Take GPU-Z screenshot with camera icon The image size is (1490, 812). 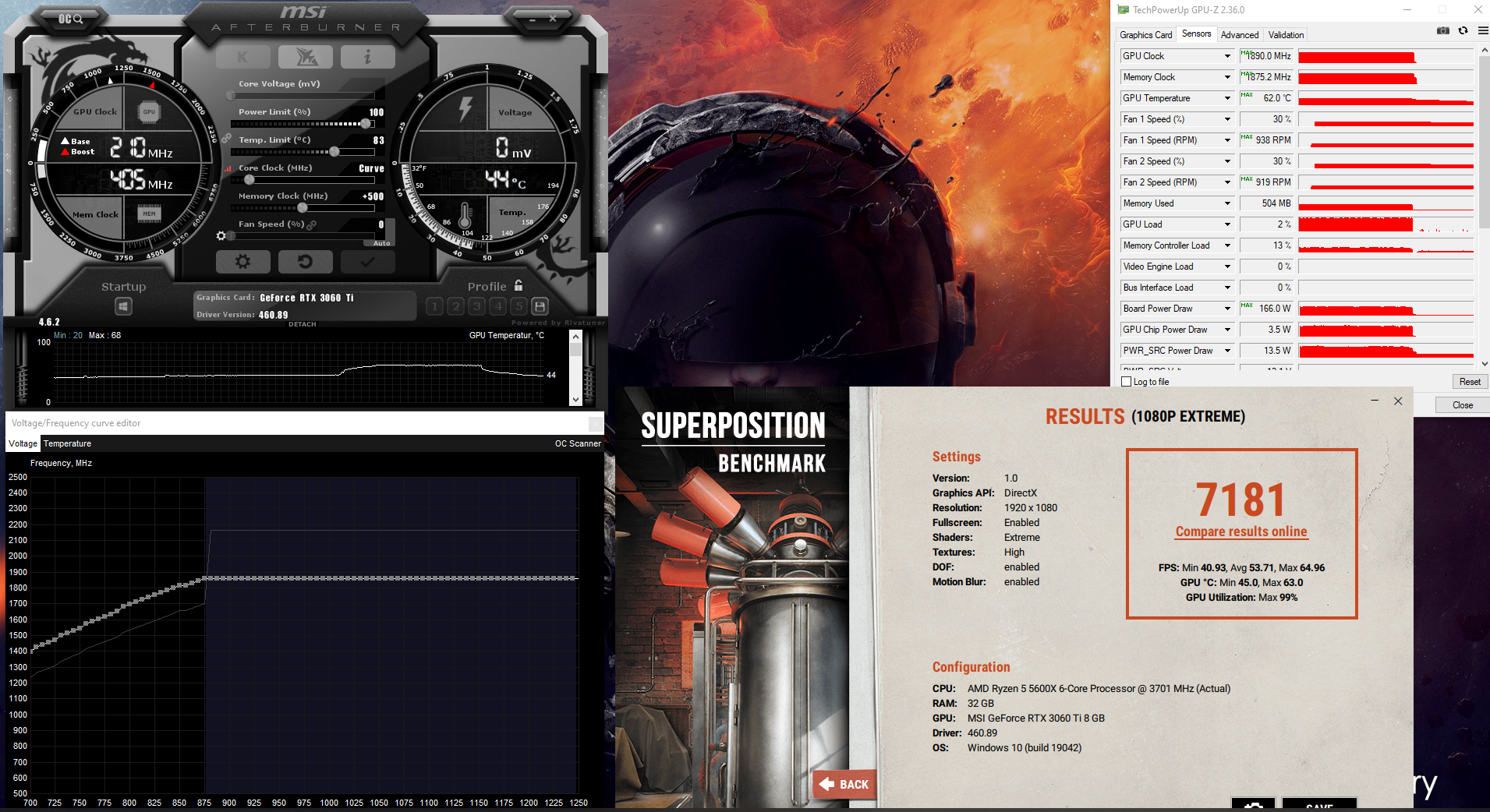1443,30
